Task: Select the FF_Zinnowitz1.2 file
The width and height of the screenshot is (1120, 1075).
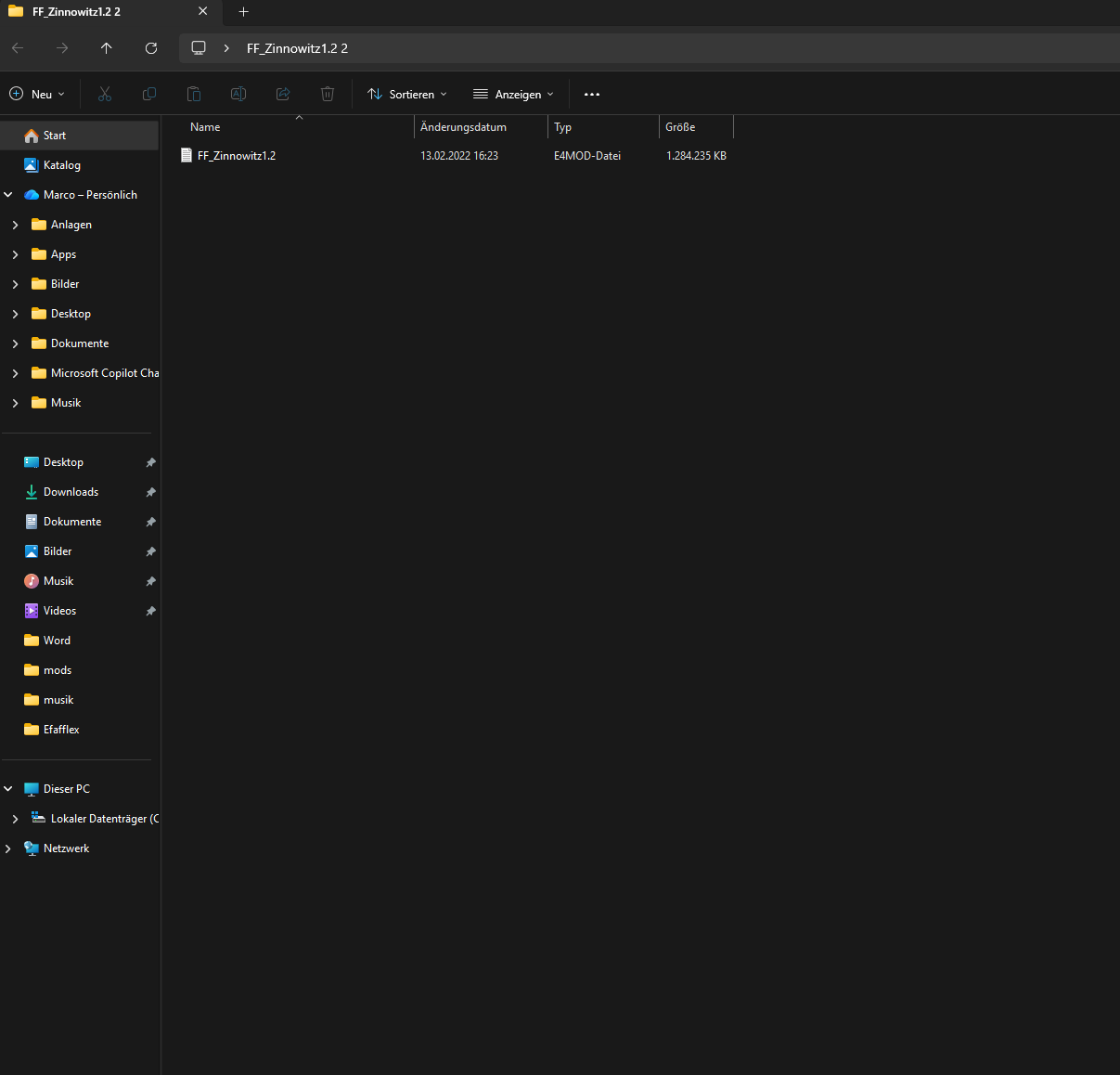Action: [237, 156]
